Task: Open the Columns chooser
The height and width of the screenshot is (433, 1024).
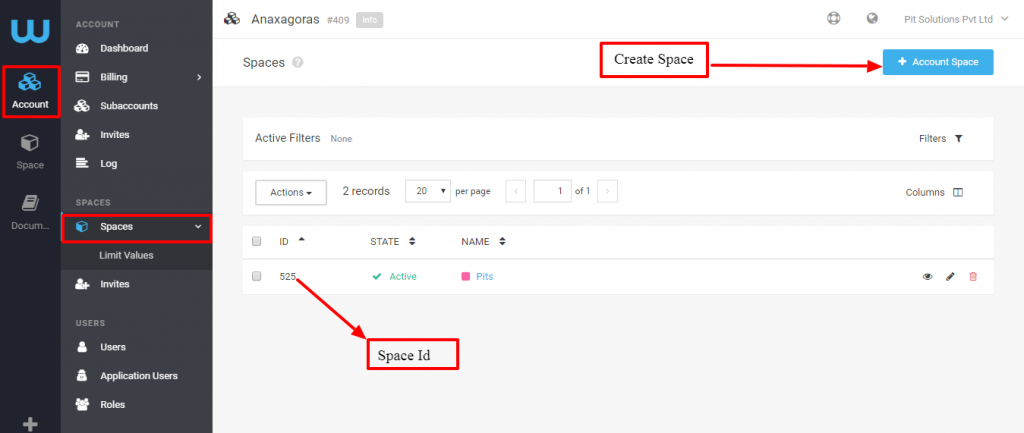Action: click(935, 193)
